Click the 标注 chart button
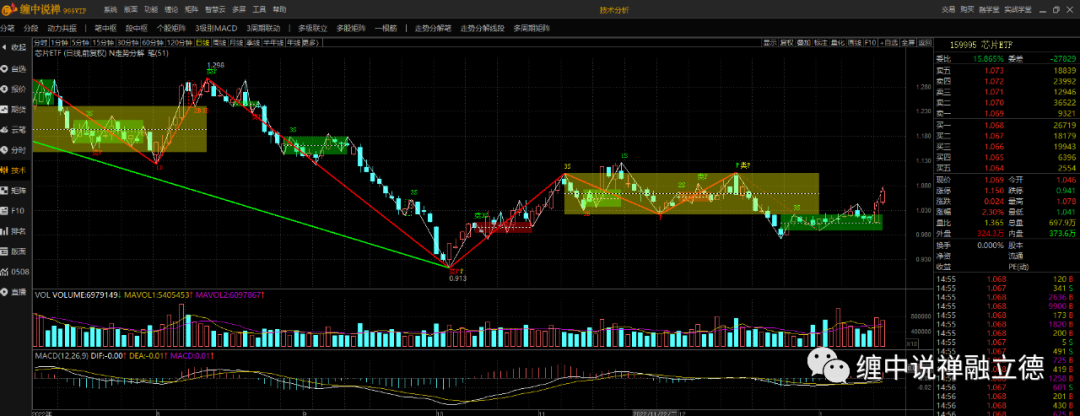Image resolution: width=1080 pixels, height=416 pixels. [820, 43]
